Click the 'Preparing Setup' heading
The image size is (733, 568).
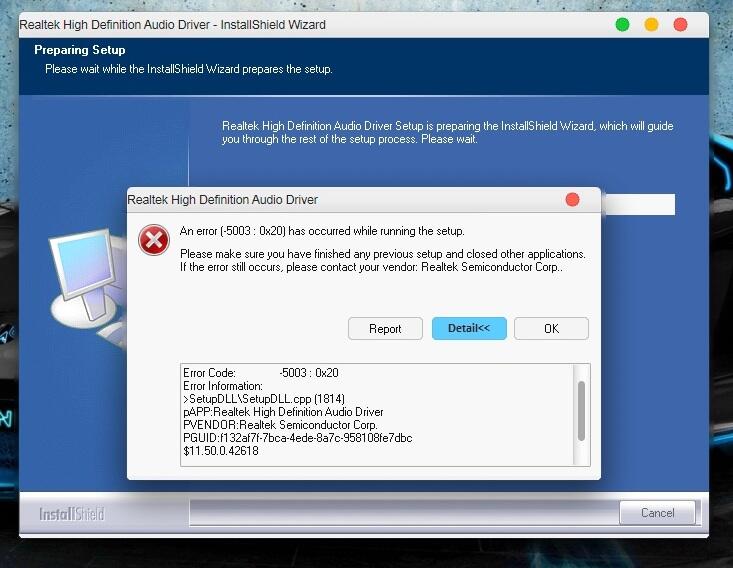[79, 50]
